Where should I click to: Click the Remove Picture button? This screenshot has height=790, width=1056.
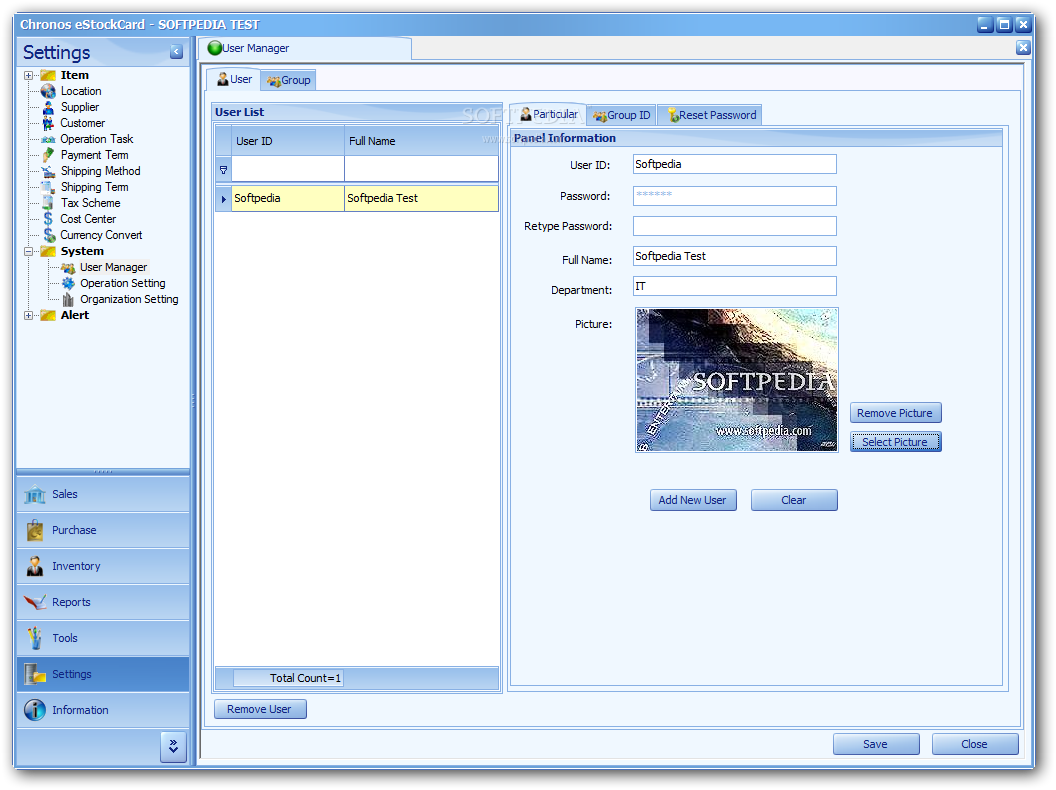point(895,413)
